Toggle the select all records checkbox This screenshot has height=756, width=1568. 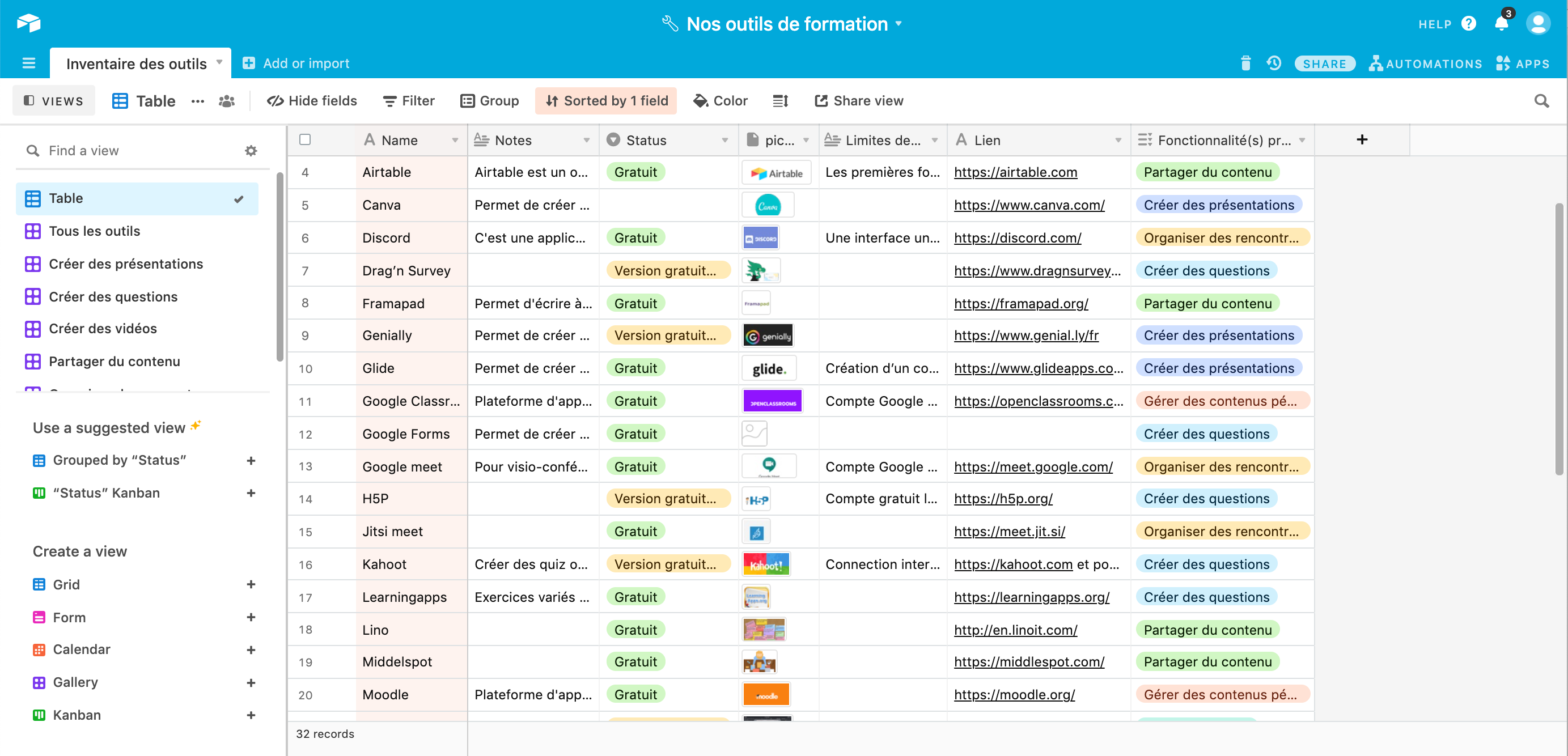[305, 140]
